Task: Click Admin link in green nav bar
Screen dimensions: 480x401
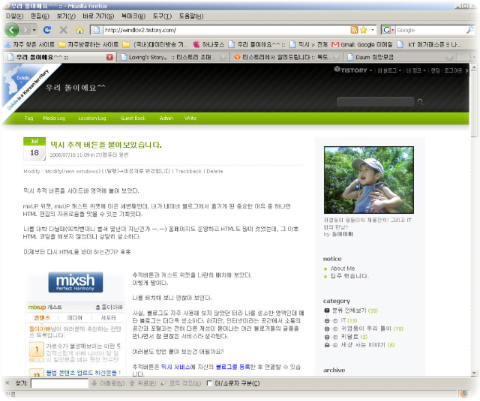Action: (166, 118)
